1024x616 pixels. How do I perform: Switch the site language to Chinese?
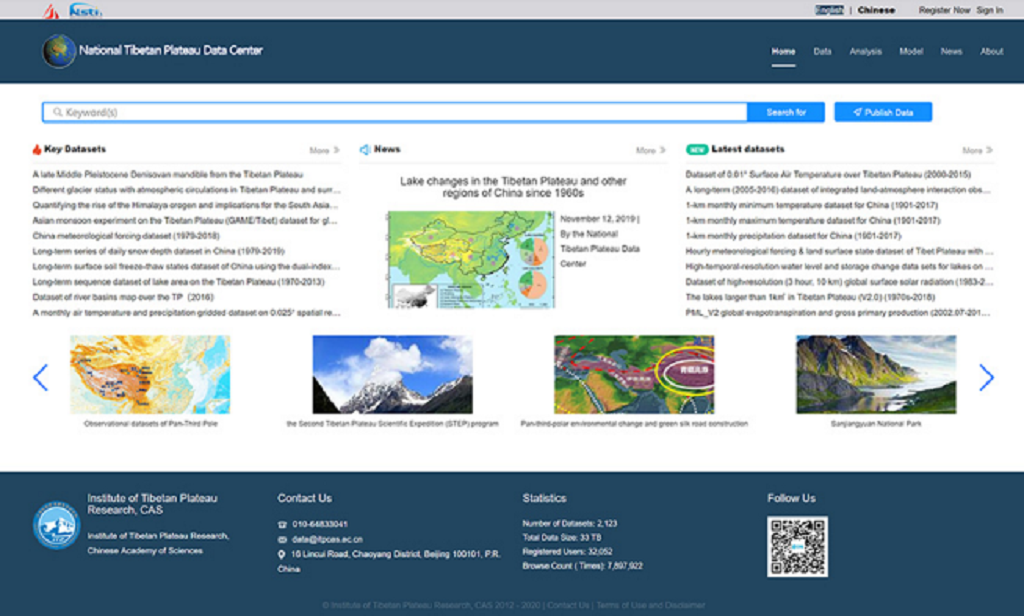click(x=876, y=10)
